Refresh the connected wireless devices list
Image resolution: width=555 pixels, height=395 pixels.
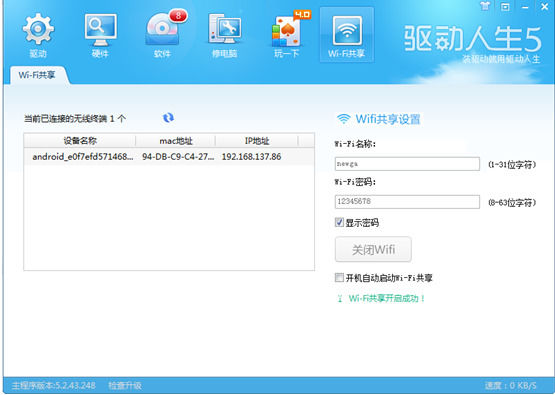click(x=168, y=118)
